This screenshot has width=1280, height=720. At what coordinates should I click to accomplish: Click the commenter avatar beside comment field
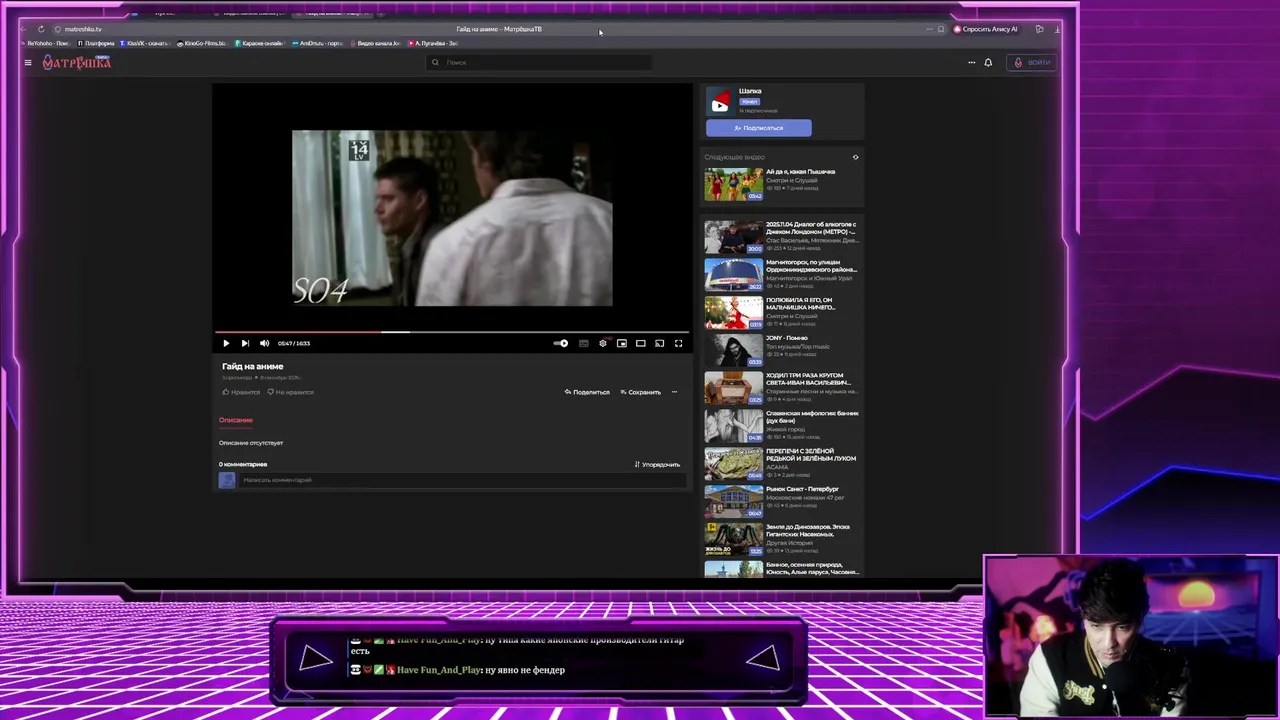(227, 480)
